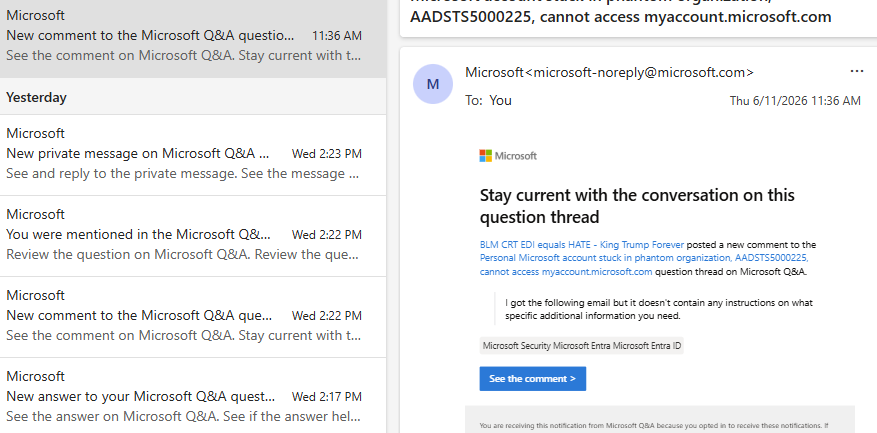Click the Wed 2:17 PM timestamp

coord(327,397)
